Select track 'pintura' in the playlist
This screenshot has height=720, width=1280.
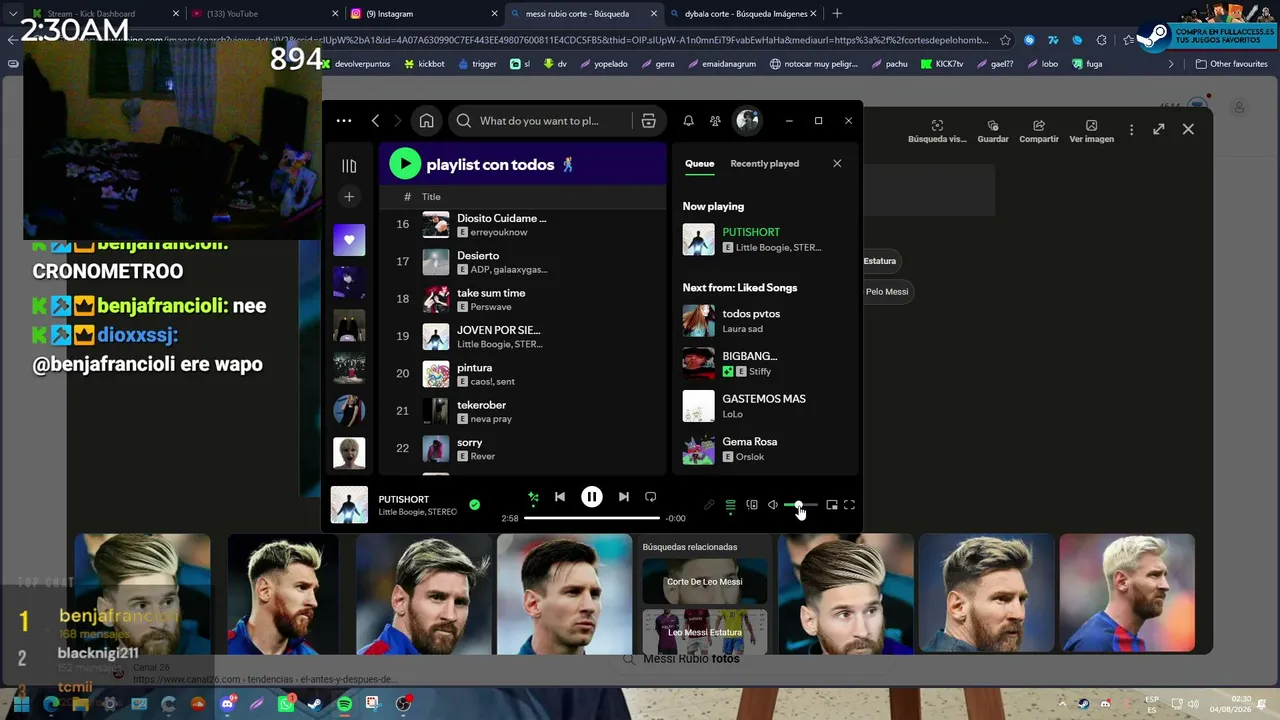click(522, 374)
